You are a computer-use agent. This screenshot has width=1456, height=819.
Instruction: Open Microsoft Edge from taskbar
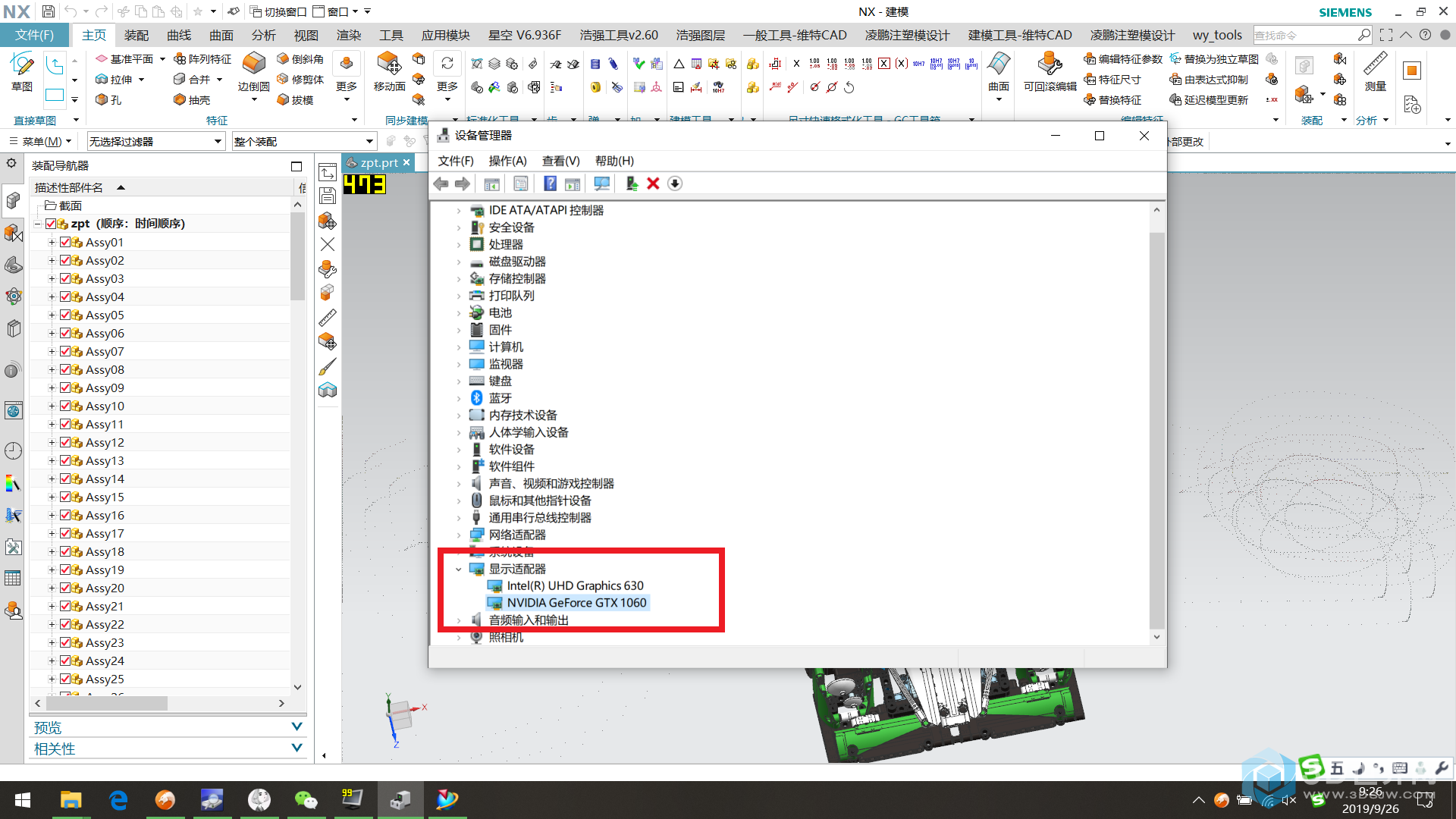(118, 800)
